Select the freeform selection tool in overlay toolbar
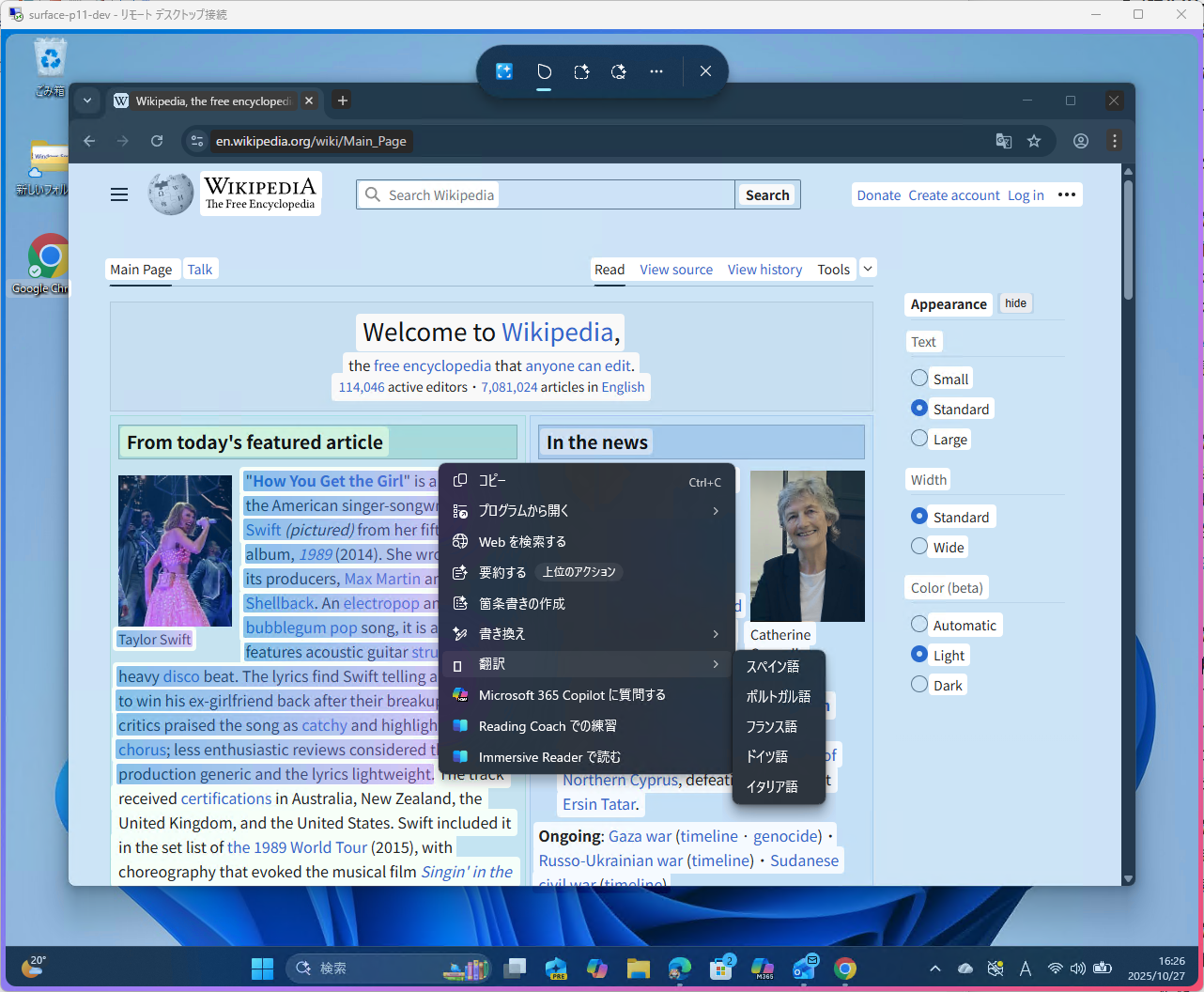The width and height of the screenshot is (1204, 992). tap(544, 71)
